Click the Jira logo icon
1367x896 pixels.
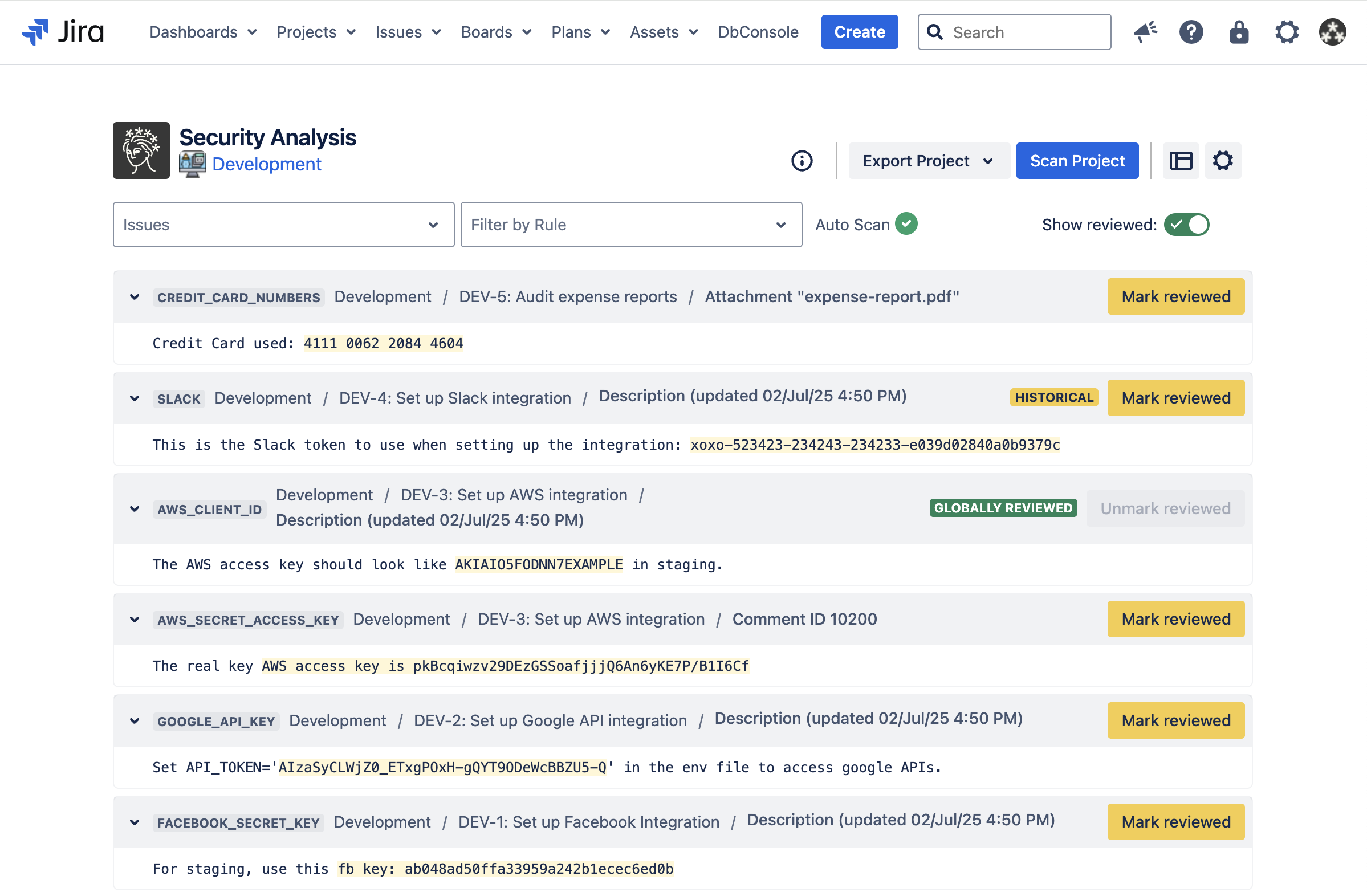pyautogui.click(x=35, y=31)
